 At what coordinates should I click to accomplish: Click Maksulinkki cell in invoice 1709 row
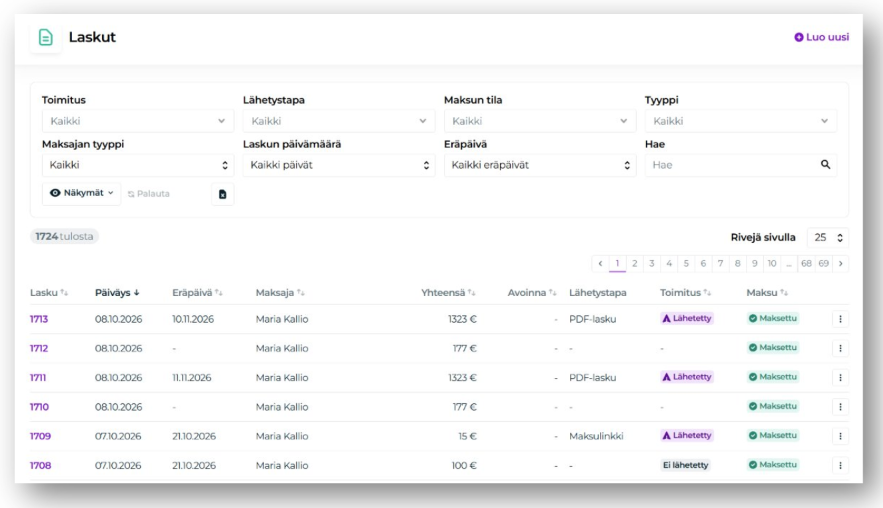596,436
